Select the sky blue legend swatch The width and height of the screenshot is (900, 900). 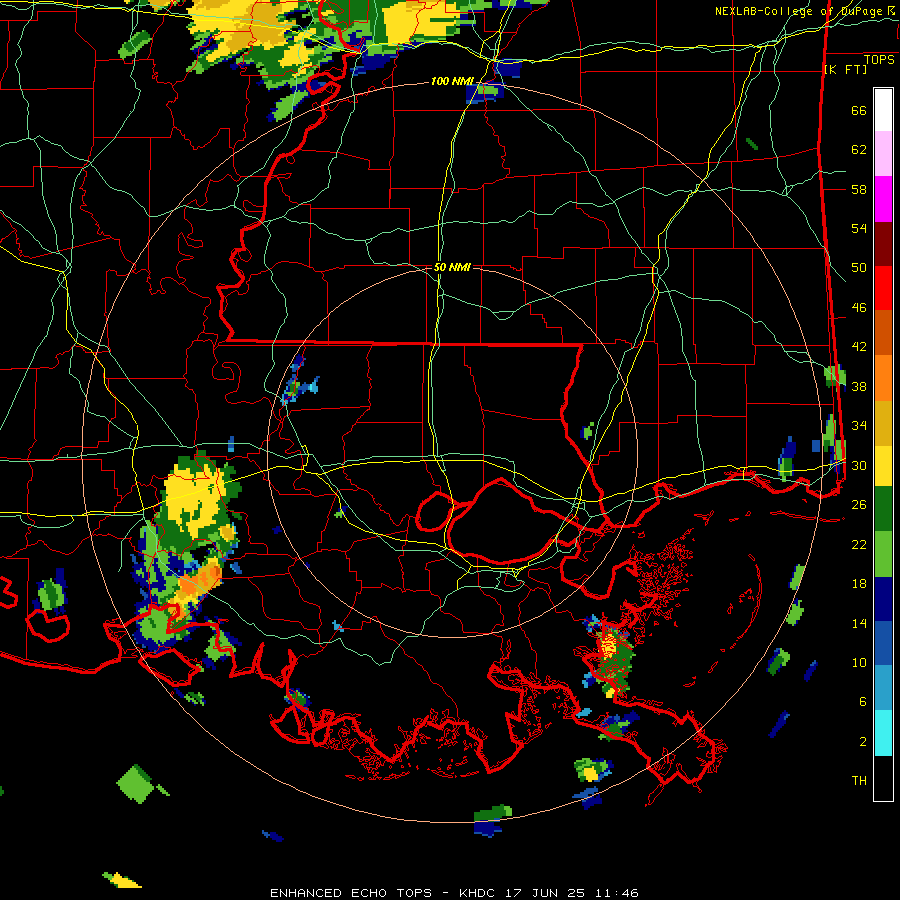coord(883,688)
